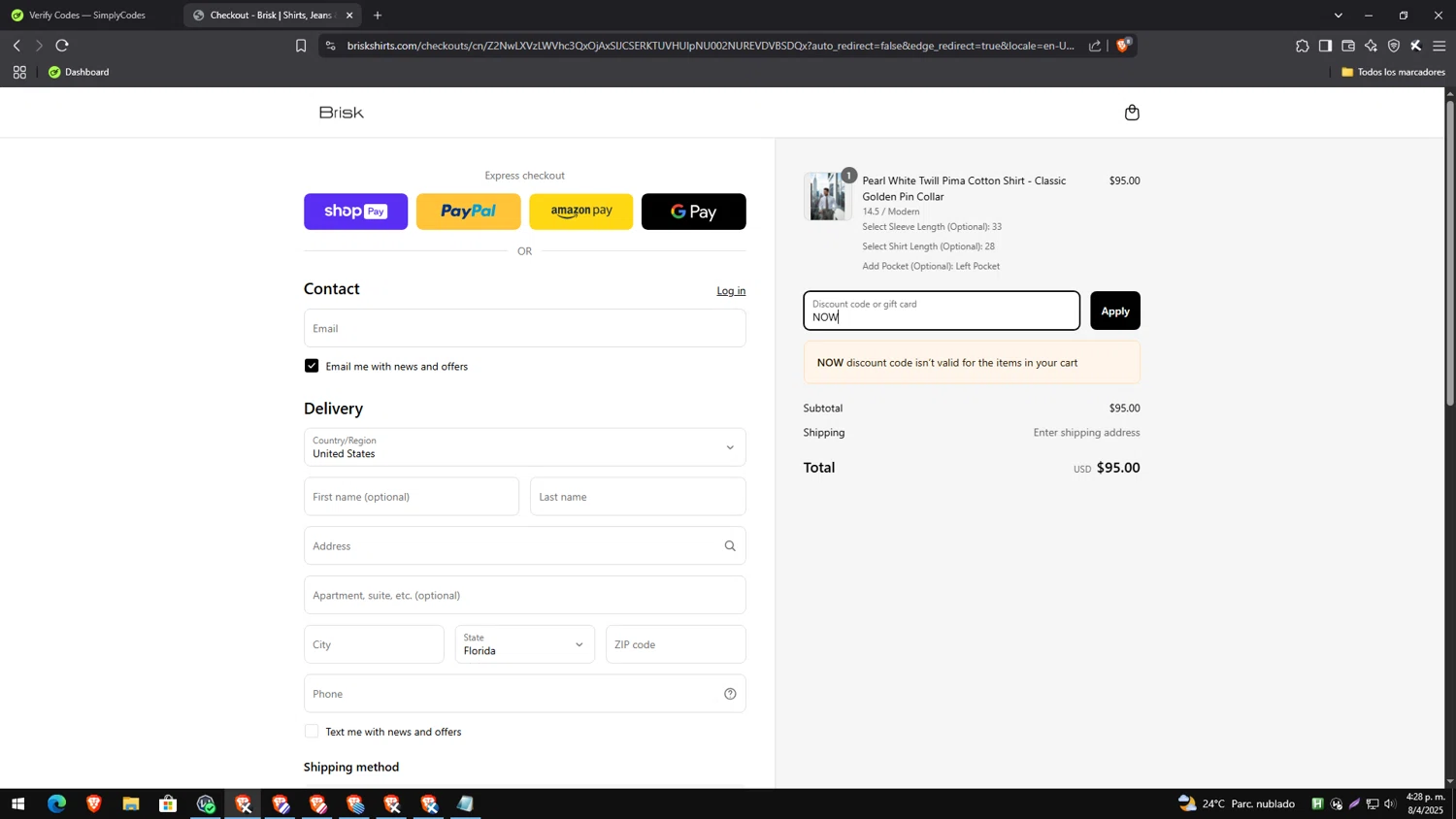Open the State dropdown showing Florida

(x=525, y=644)
